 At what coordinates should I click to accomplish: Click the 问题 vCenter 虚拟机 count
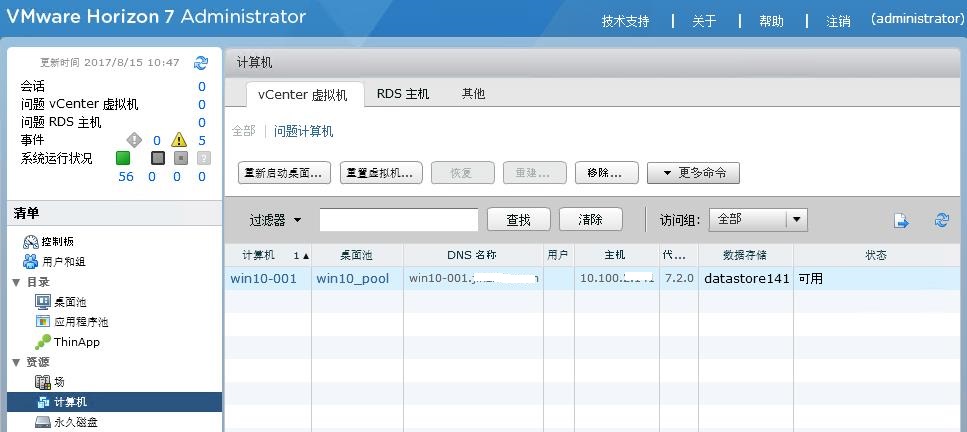(202, 104)
